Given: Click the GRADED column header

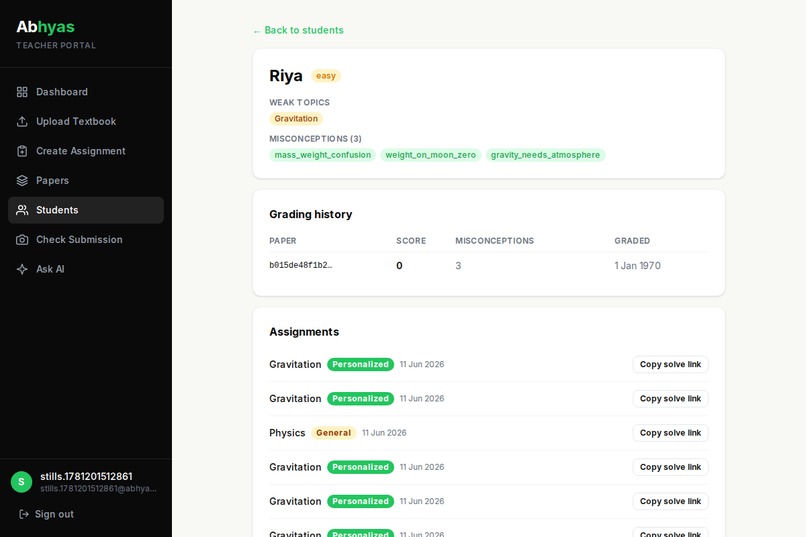Looking at the screenshot, I should [x=632, y=241].
